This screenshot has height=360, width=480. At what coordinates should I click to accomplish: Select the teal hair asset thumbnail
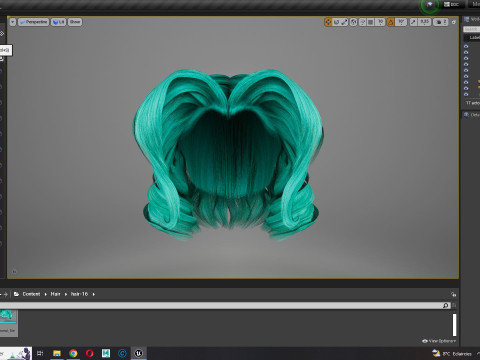click(x=8, y=322)
